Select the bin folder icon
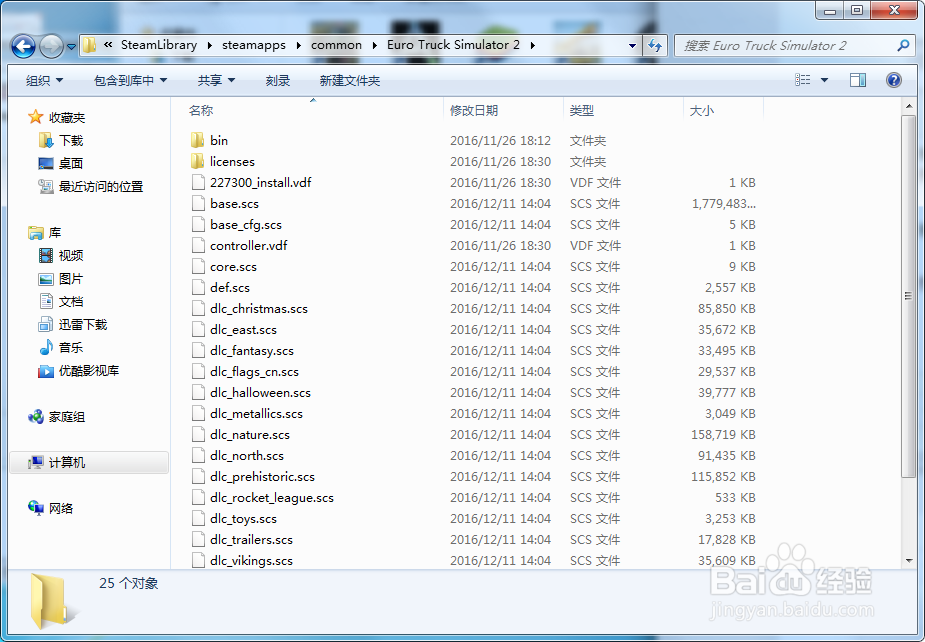The height and width of the screenshot is (642, 925). (198, 140)
